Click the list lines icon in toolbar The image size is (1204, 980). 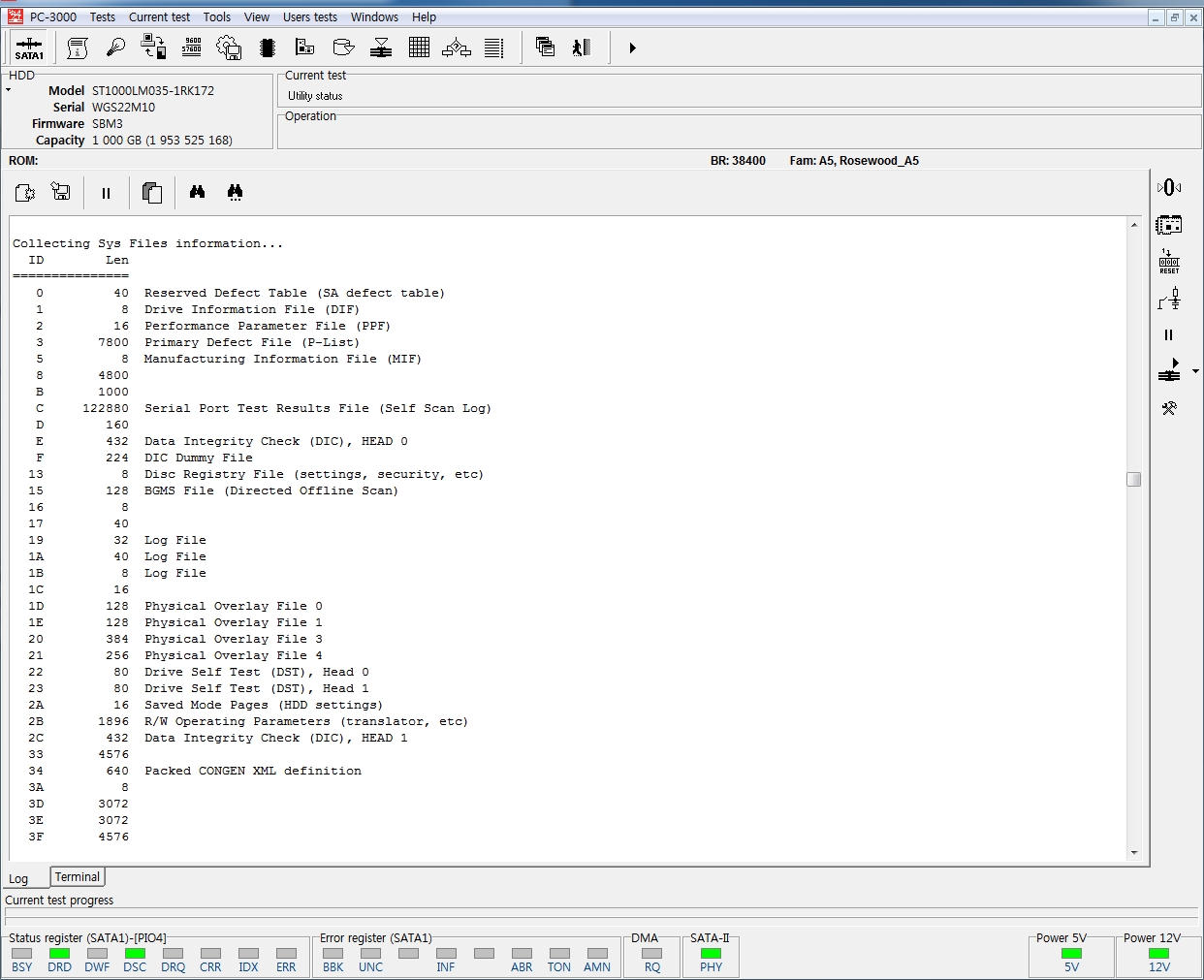(x=494, y=47)
